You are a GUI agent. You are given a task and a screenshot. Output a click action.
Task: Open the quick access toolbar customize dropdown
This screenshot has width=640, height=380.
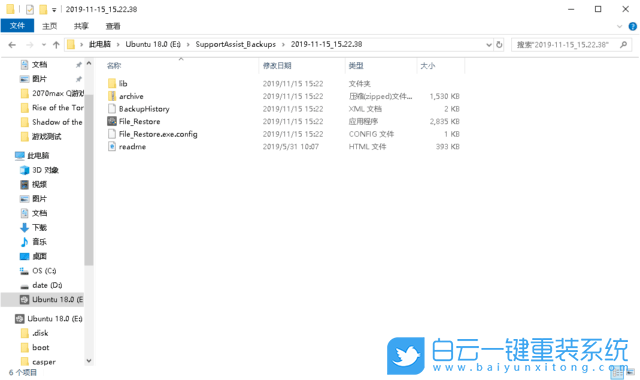[x=54, y=9]
